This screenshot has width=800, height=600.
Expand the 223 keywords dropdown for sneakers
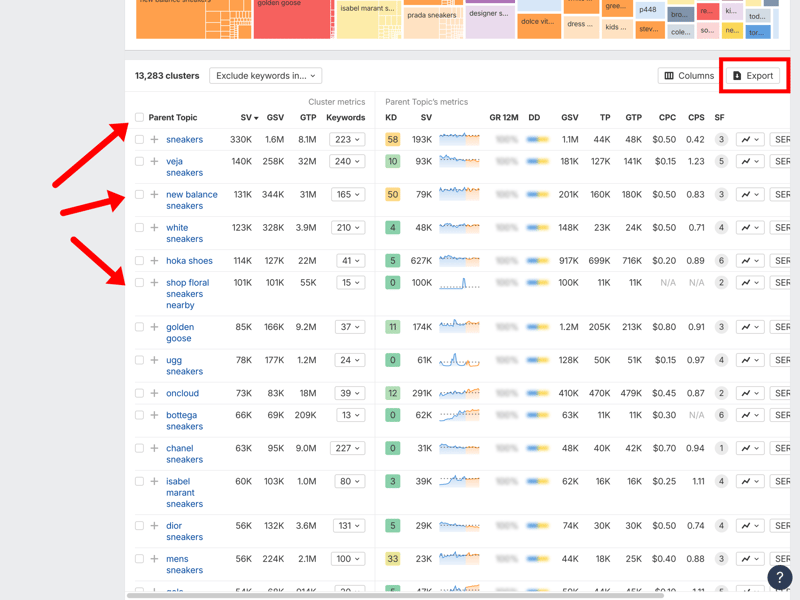(347, 140)
